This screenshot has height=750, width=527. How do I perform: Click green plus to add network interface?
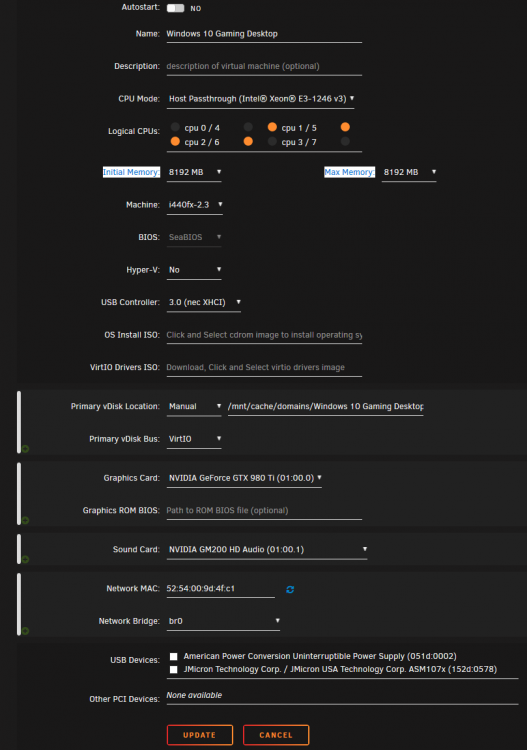(x=25, y=631)
